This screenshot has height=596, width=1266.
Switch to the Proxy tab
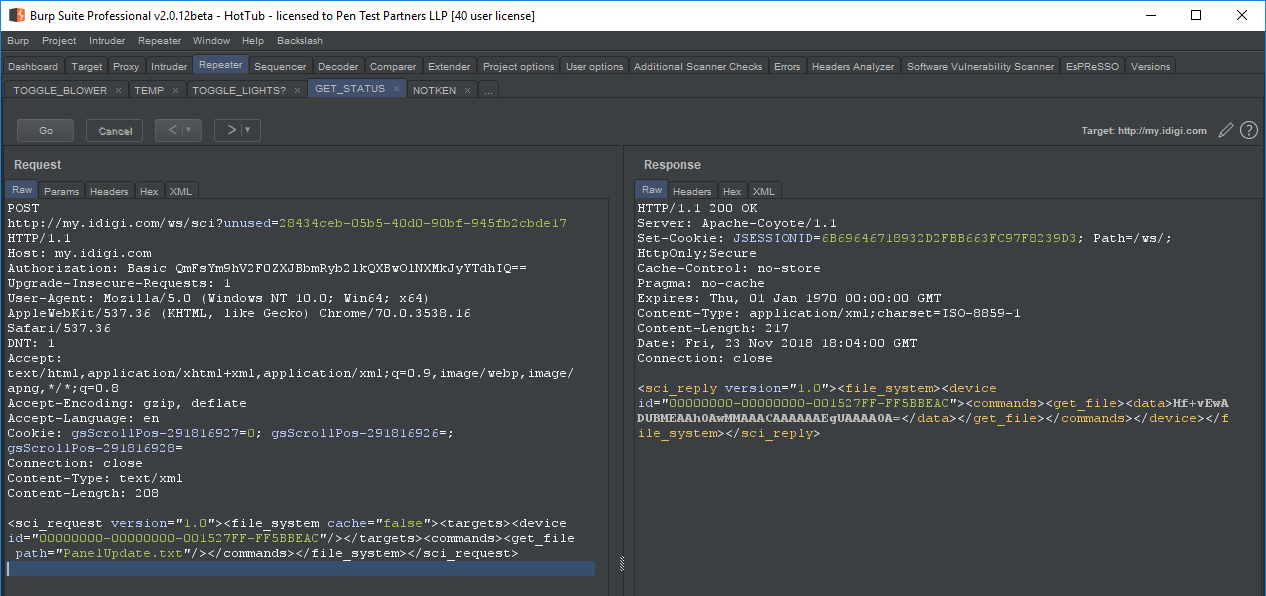point(126,67)
